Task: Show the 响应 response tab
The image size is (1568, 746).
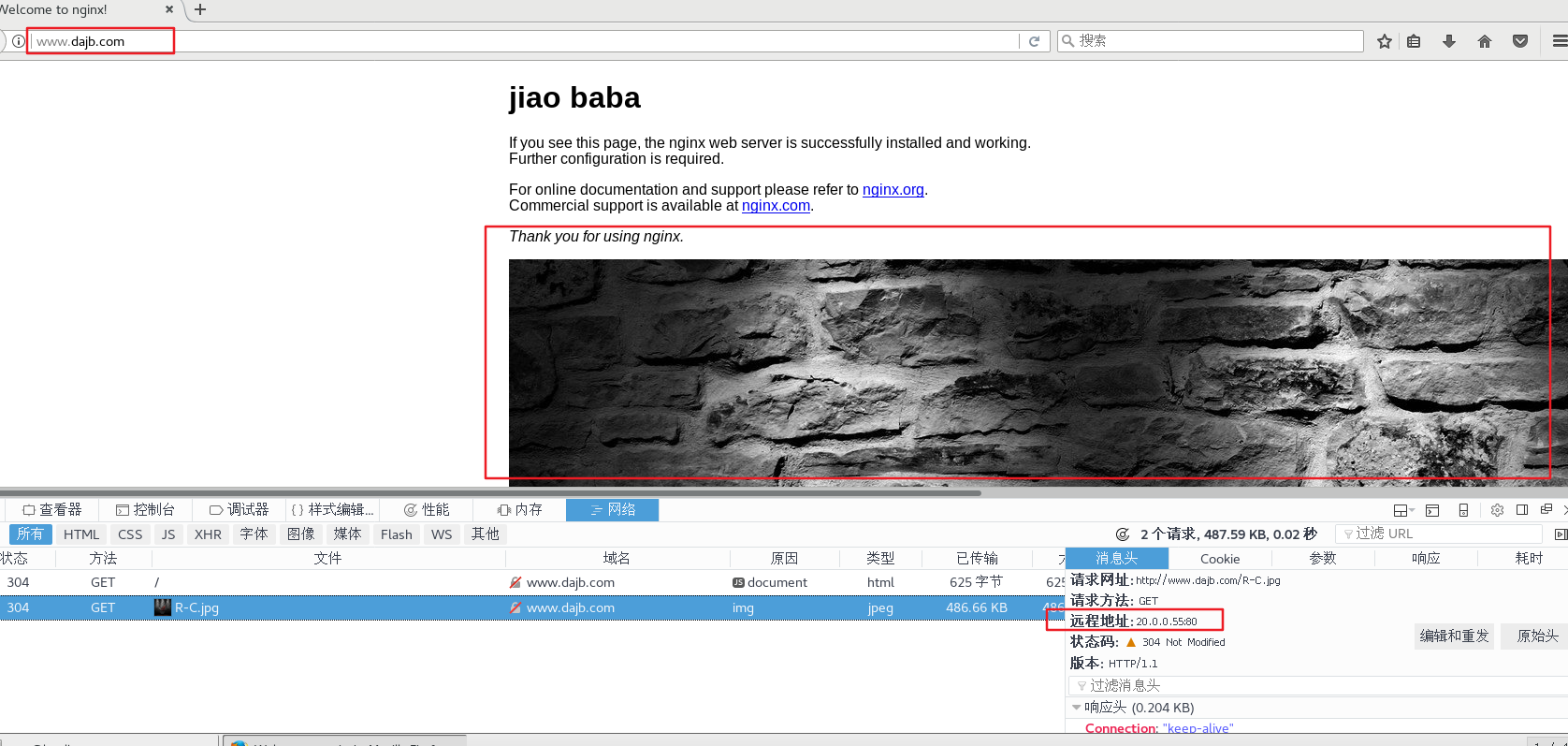Action: 1426,559
